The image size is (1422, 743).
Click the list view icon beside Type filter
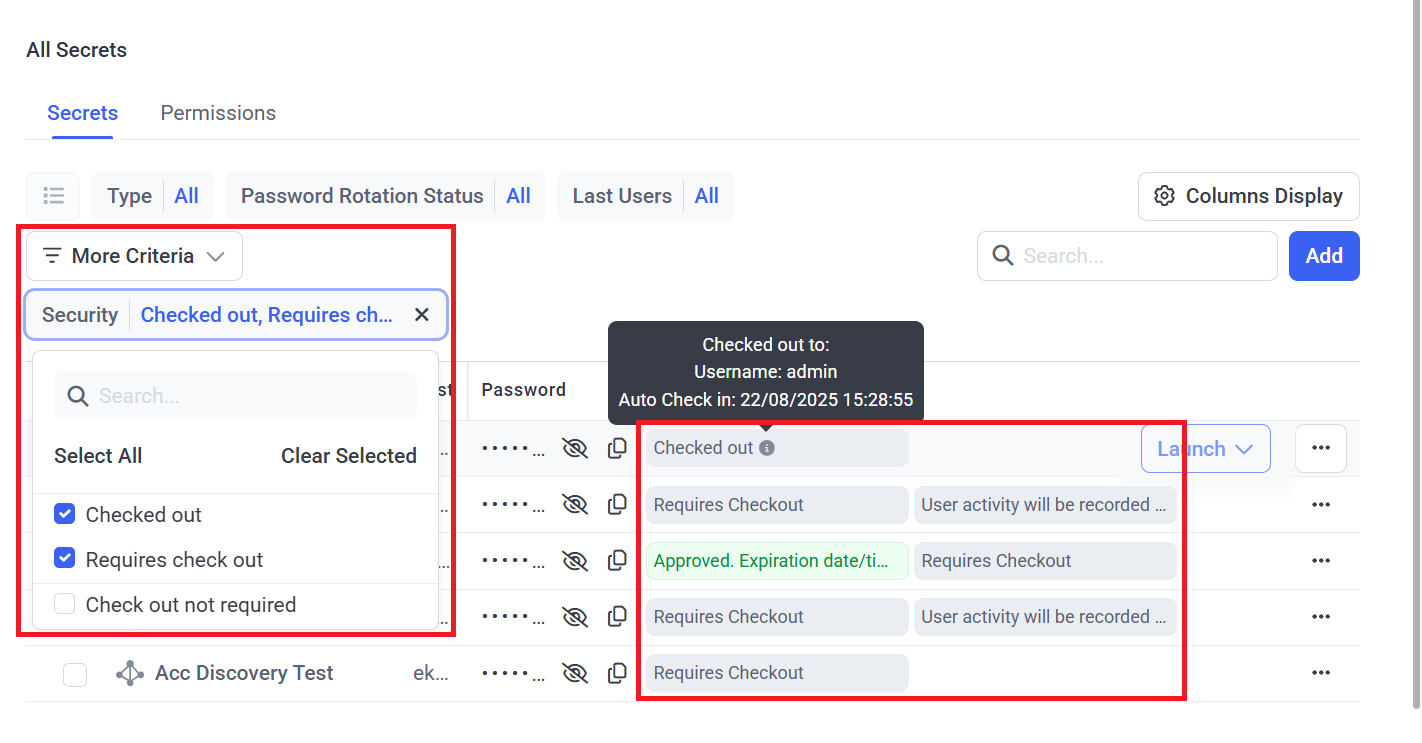coord(53,196)
